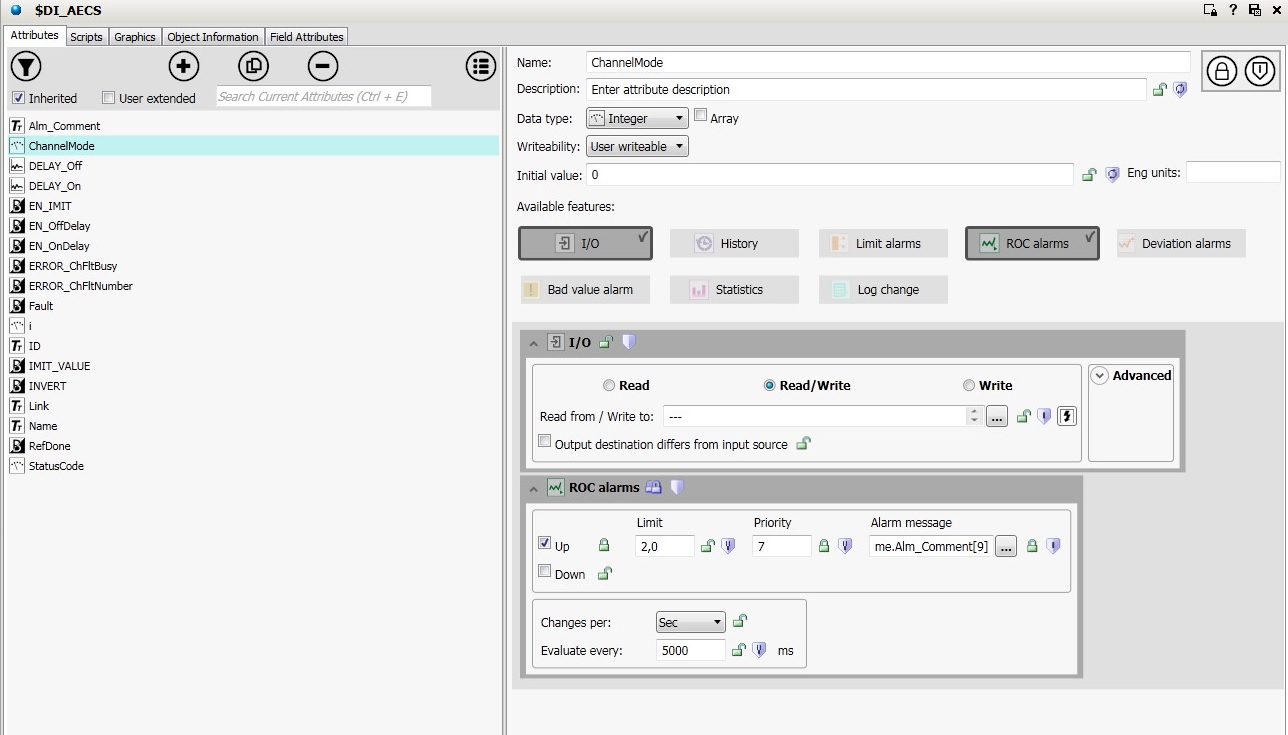Select the Write radio button
The image size is (1288, 735).
[969, 386]
